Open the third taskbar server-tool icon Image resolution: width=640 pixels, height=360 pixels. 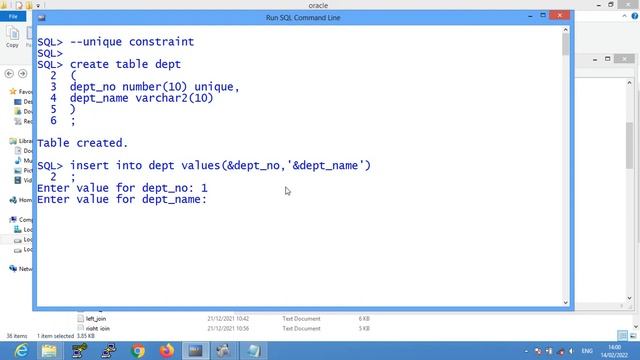tap(79, 351)
